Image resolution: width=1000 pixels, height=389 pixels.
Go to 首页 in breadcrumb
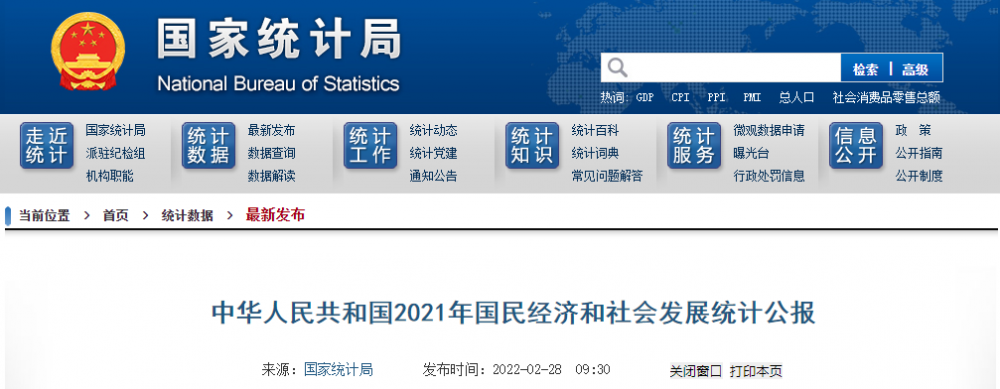point(115,216)
